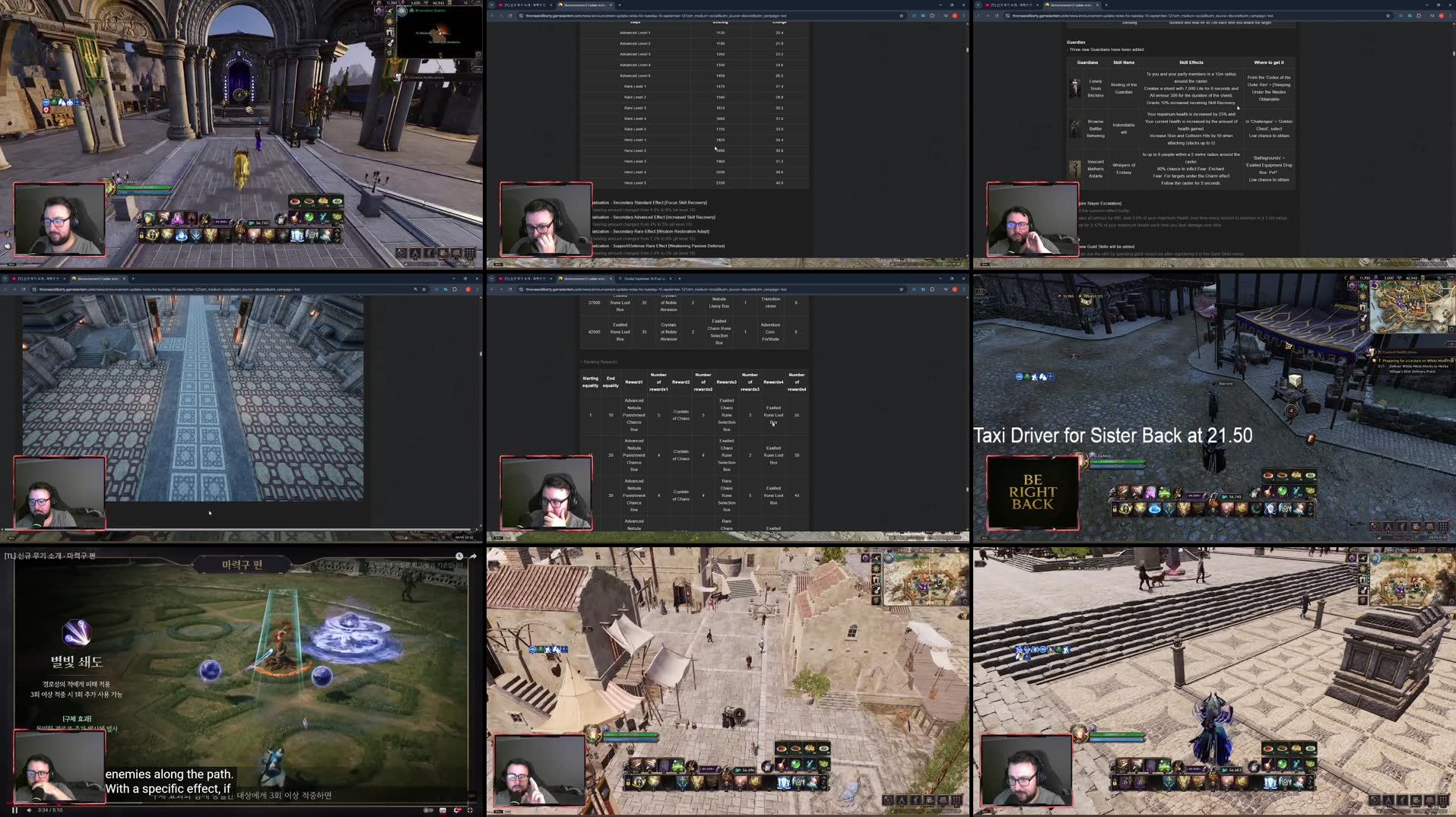Open settings gear on the Korean video player

456,810
